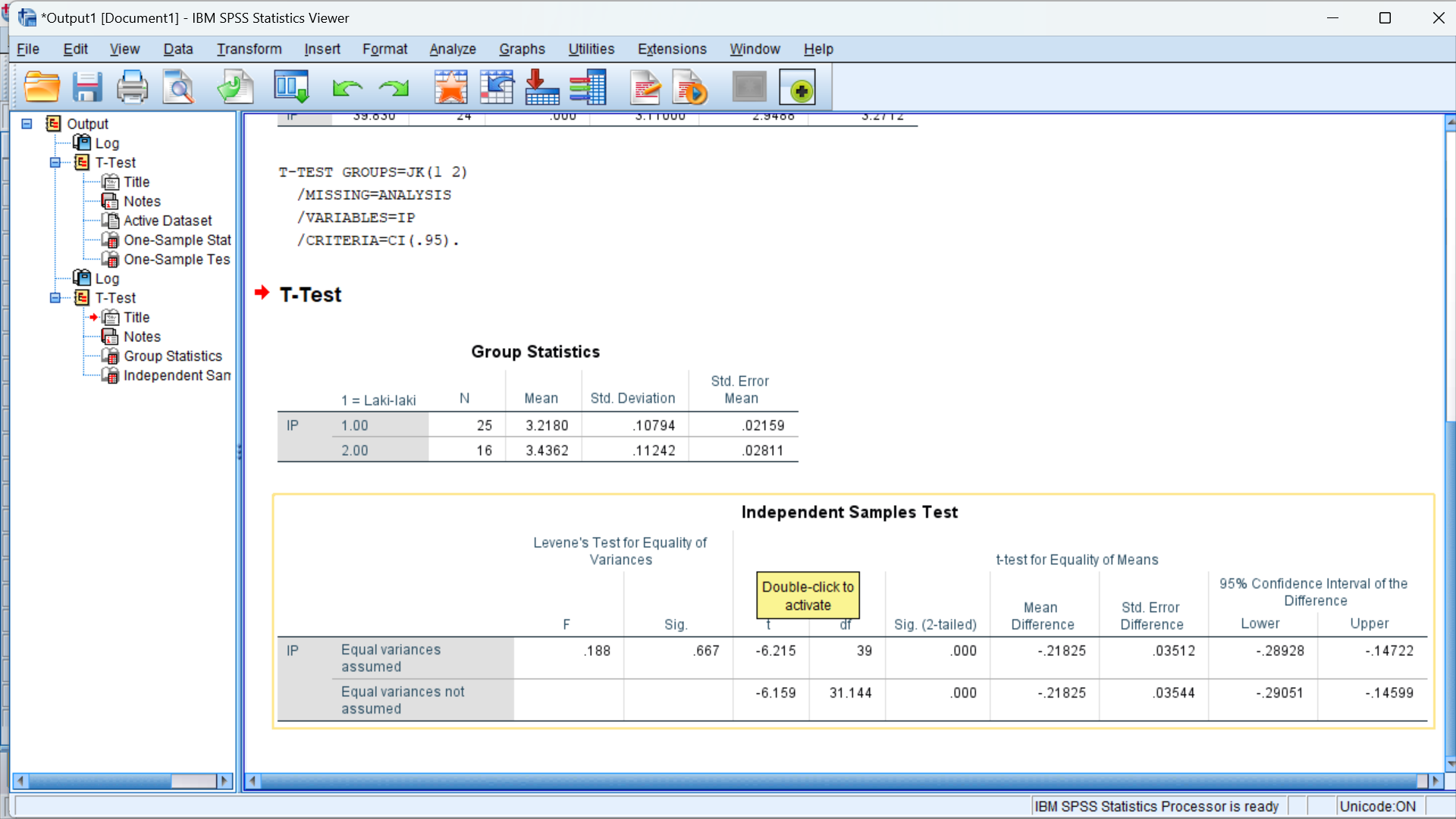Open the Extensions menu
Viewport: 1456px width, 819px height.
(x=672, y=49)
